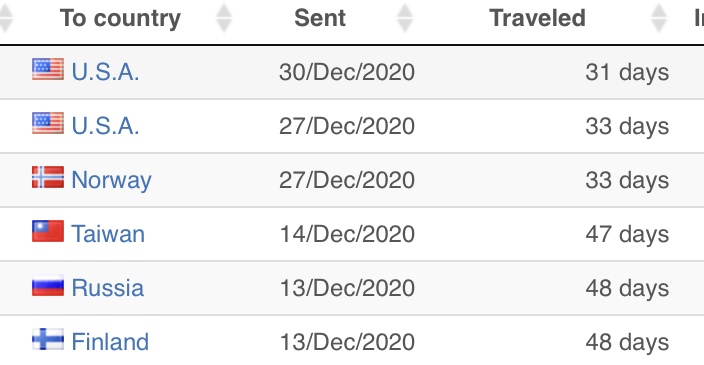The image size is (704, 365).
Task: Click the USA flag beside 27/Dec/2020
Action: coord(48,123)
